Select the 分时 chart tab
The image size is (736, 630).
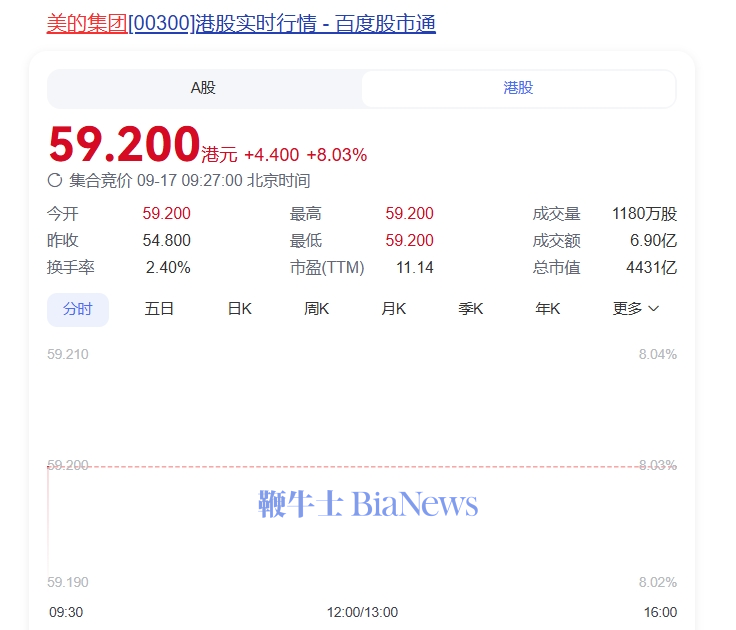point(78,309)
